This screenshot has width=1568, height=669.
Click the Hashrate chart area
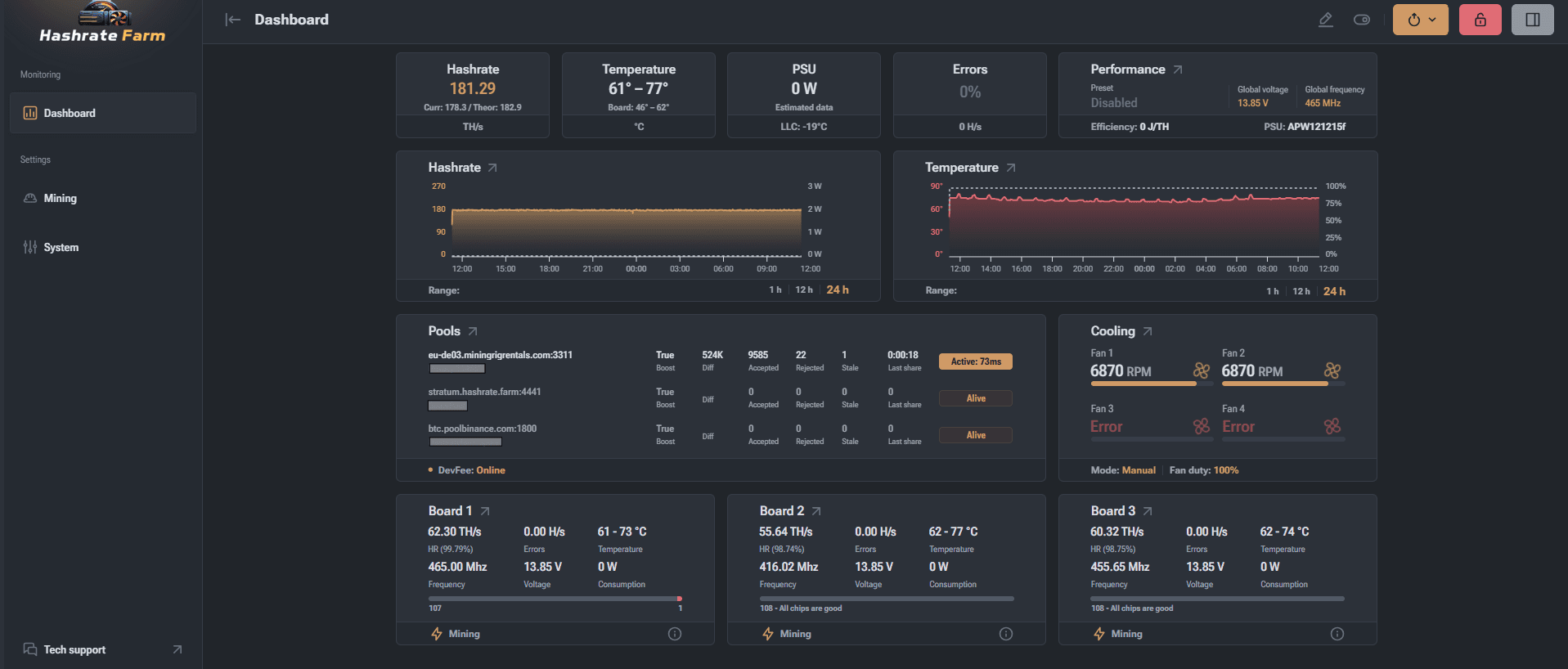[627, 221]
